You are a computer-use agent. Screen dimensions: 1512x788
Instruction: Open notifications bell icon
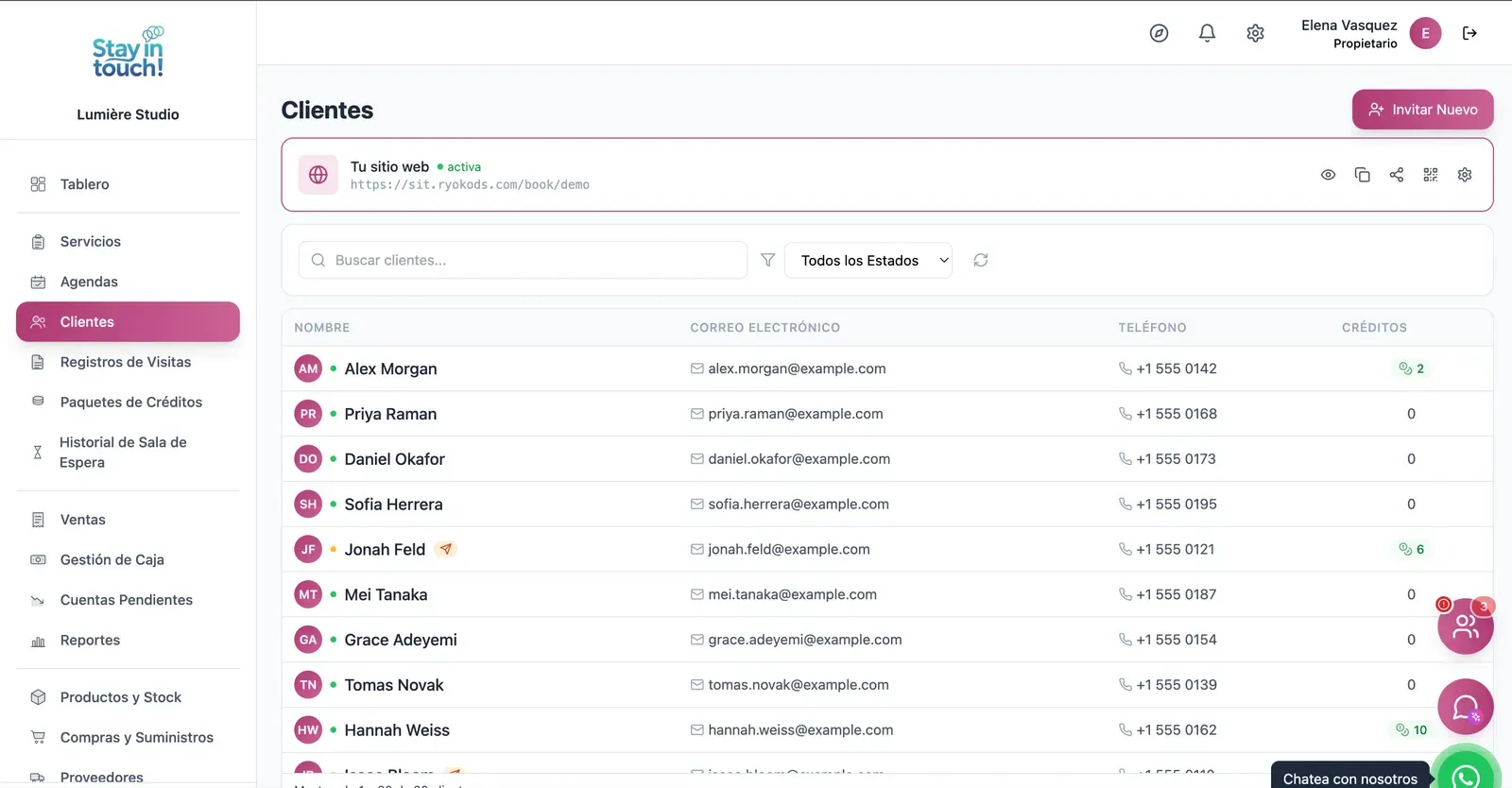tap(1207, 33)
